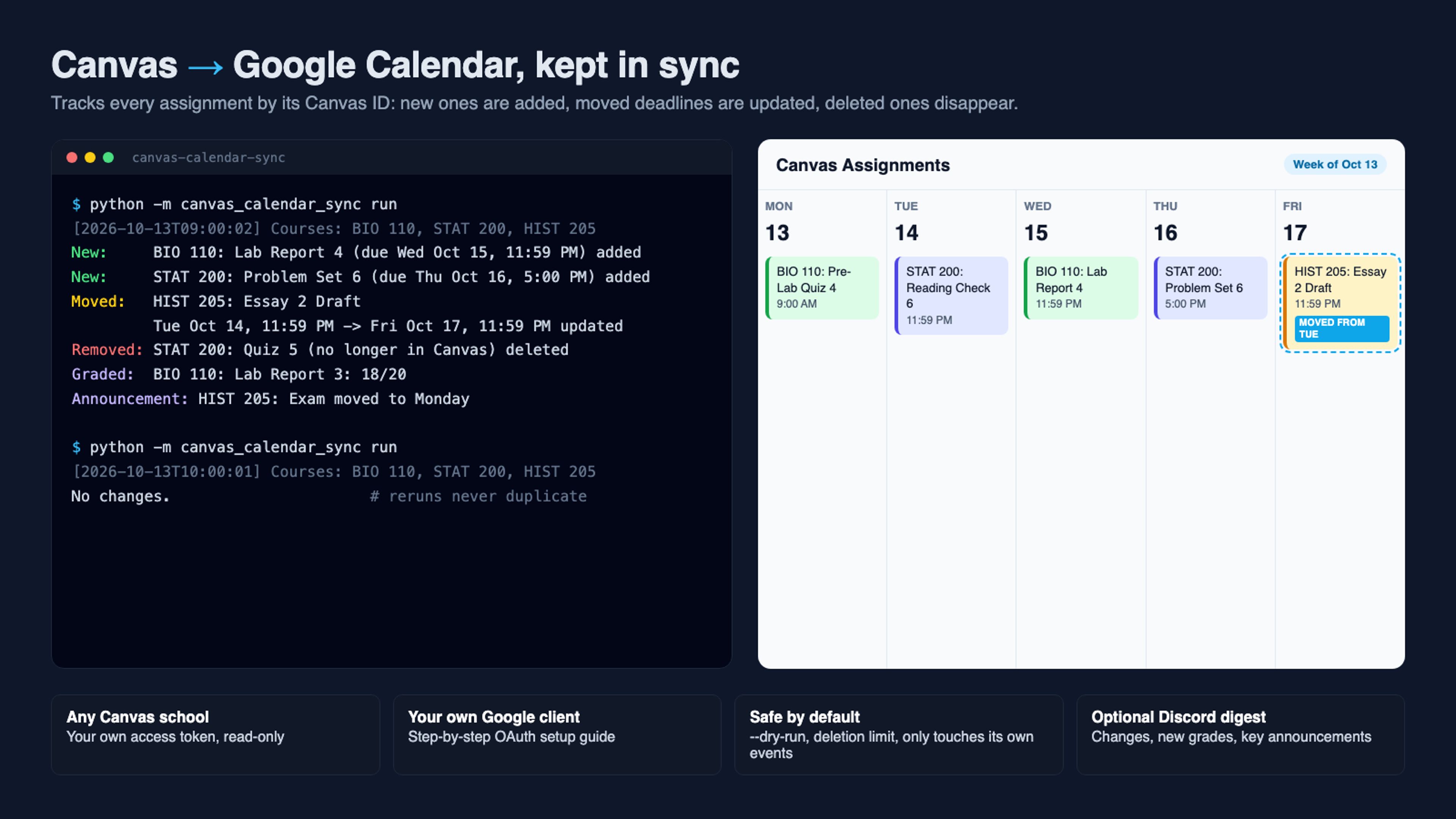Click the TUE 14 day header
1456x819 pixels.
point(907,221)
